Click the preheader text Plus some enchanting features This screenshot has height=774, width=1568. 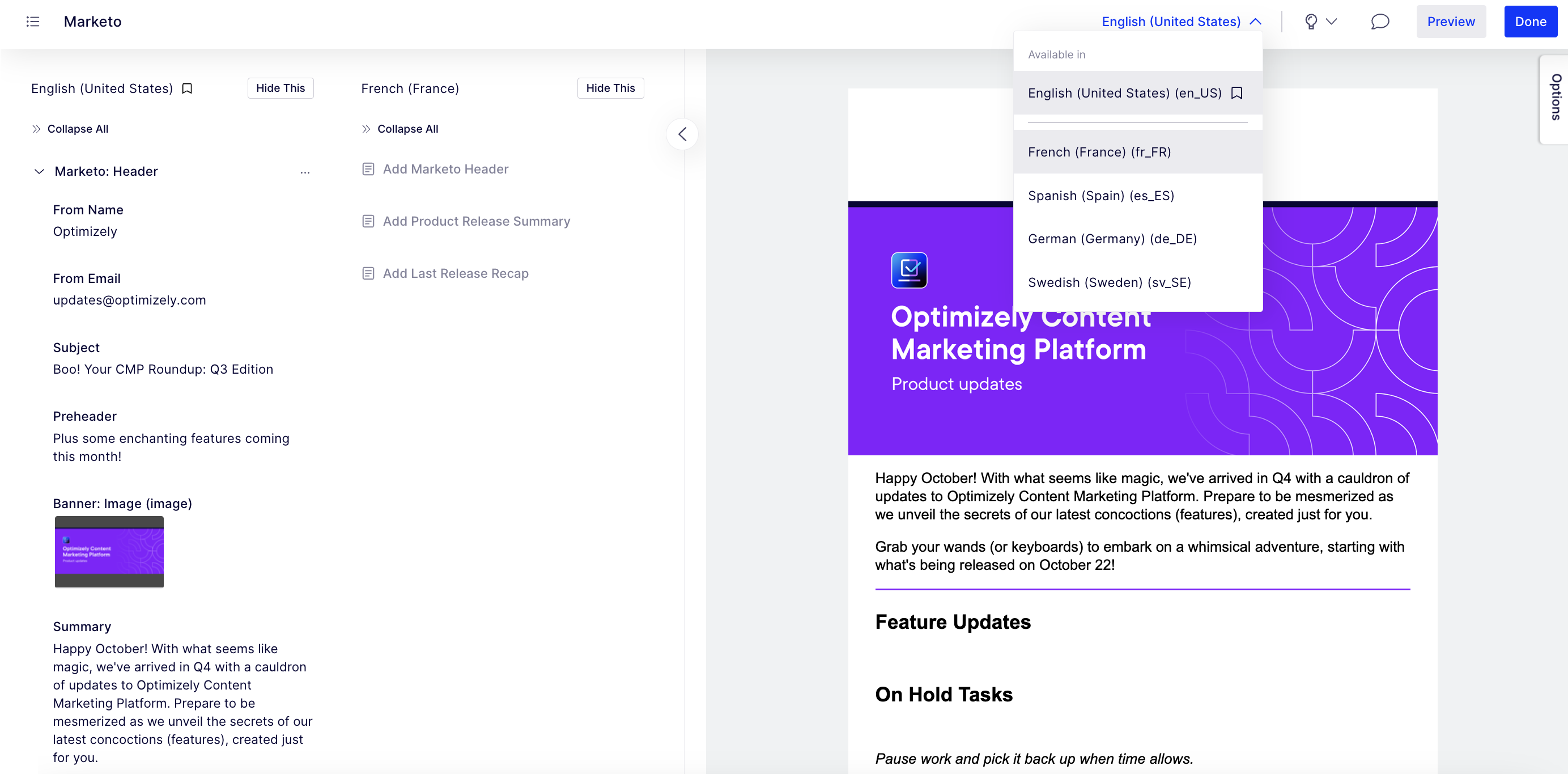[171, 447]
